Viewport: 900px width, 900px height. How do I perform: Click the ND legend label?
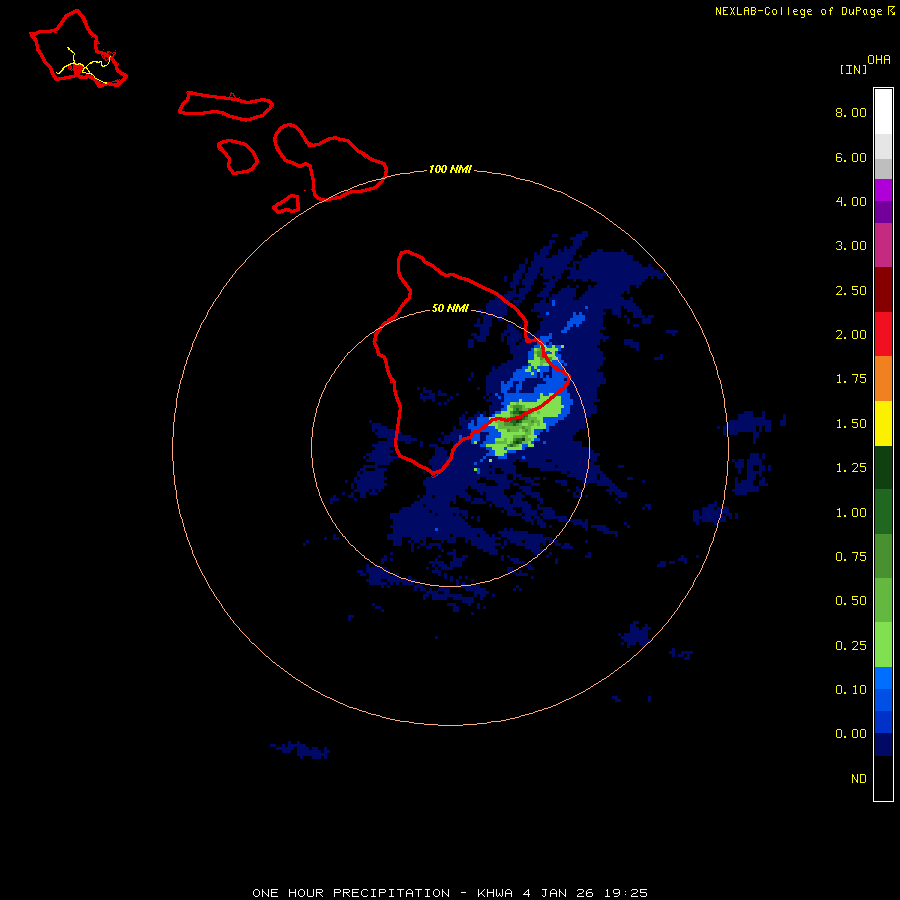coord(859,779)
